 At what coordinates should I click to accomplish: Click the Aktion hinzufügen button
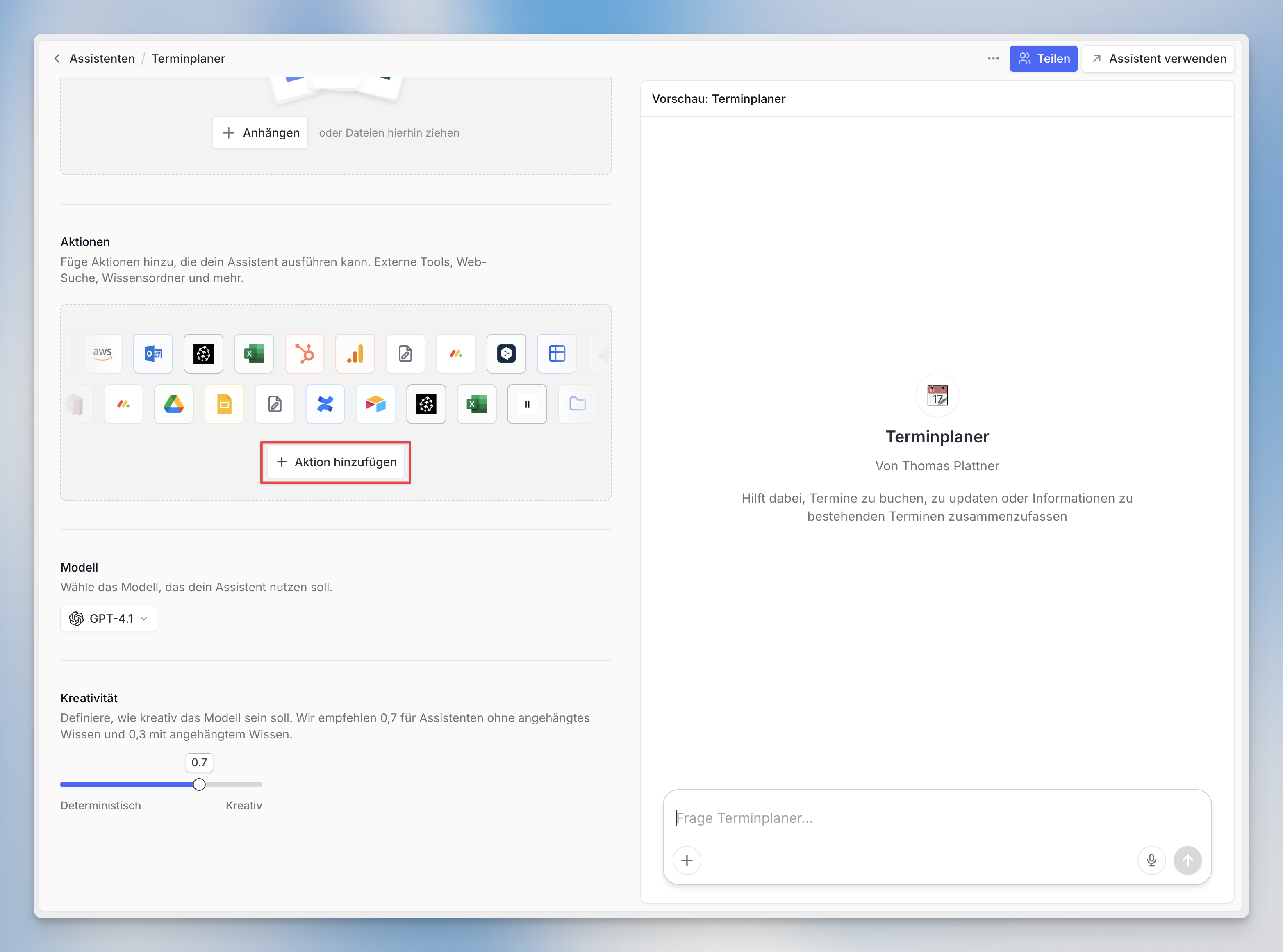(336, 462)
